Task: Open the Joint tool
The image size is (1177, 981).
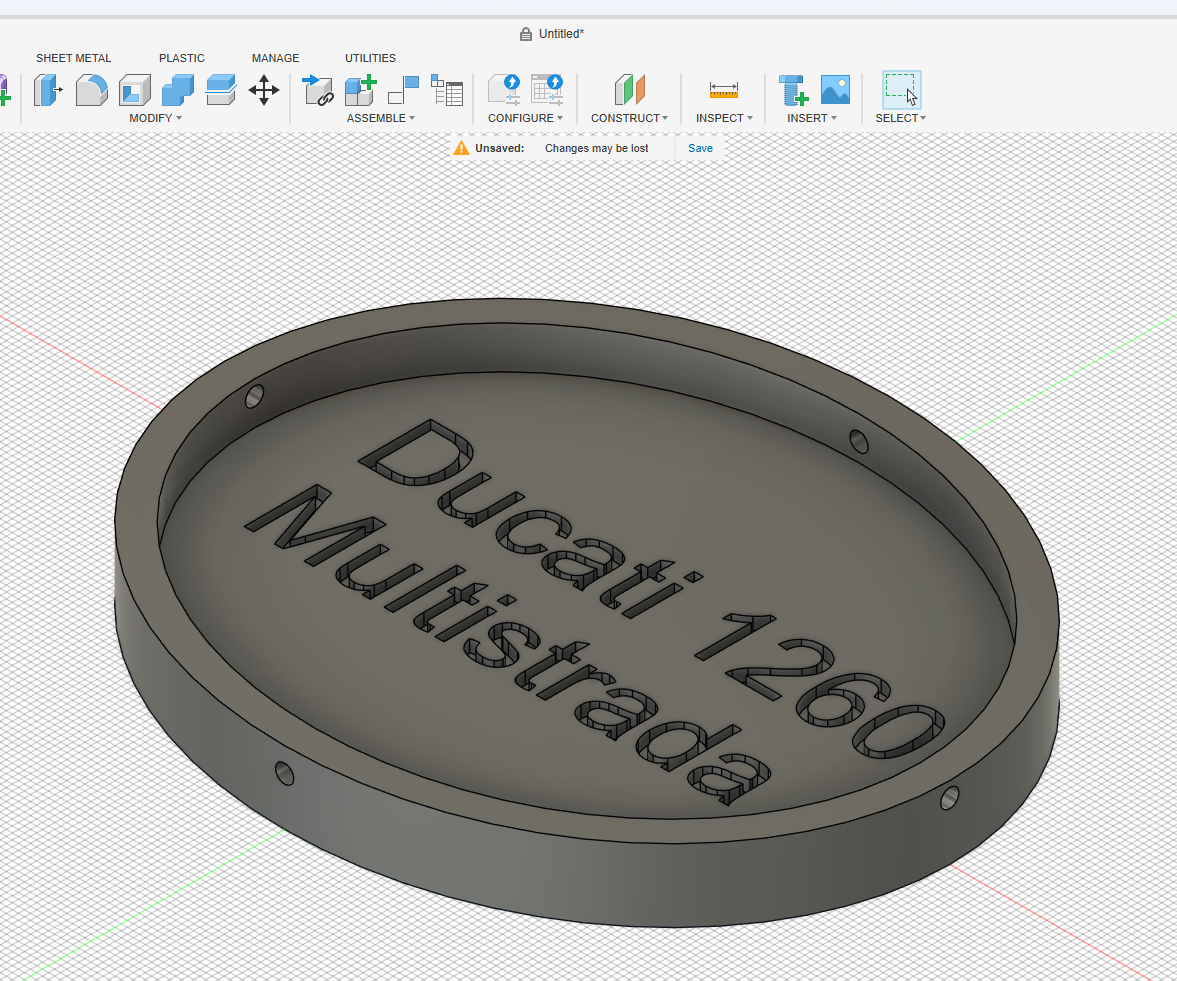Action: pos(403,91)
